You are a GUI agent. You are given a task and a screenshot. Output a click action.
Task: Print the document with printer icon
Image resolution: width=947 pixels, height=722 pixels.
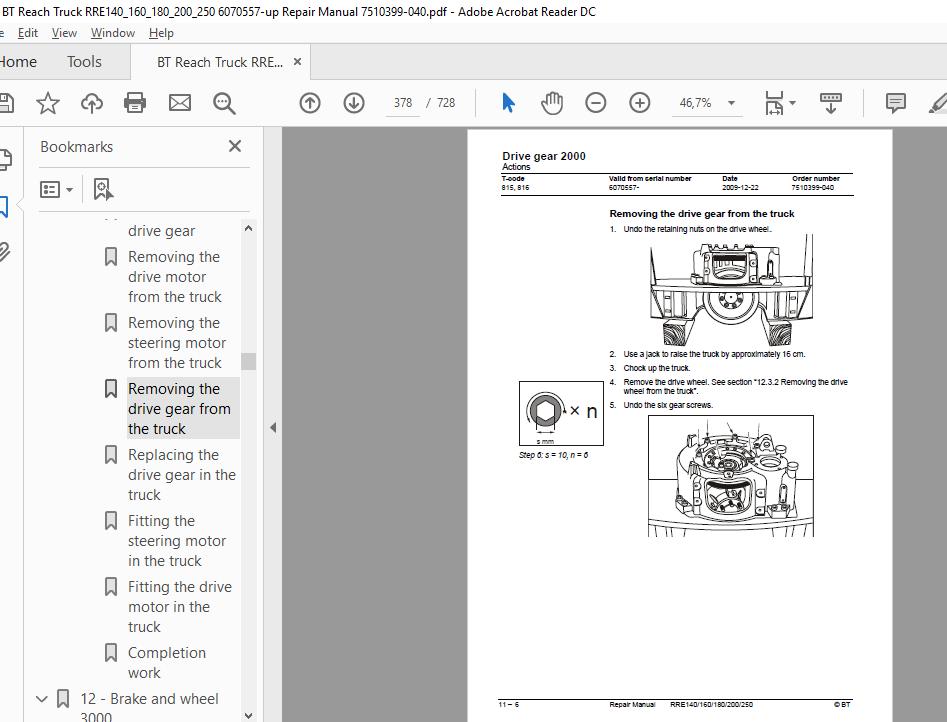[135, 103]
